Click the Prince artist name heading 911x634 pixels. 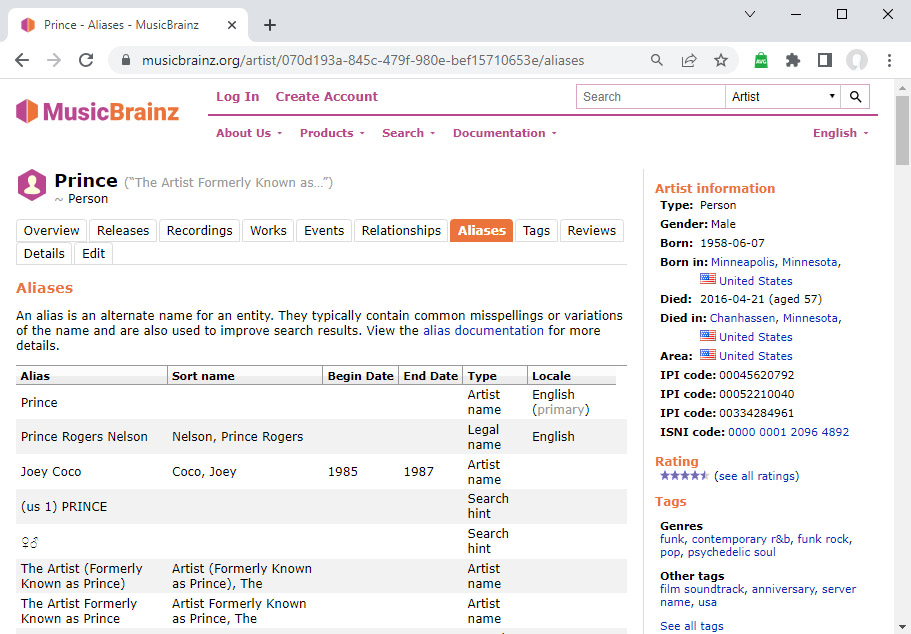click(x=86, y=181)
